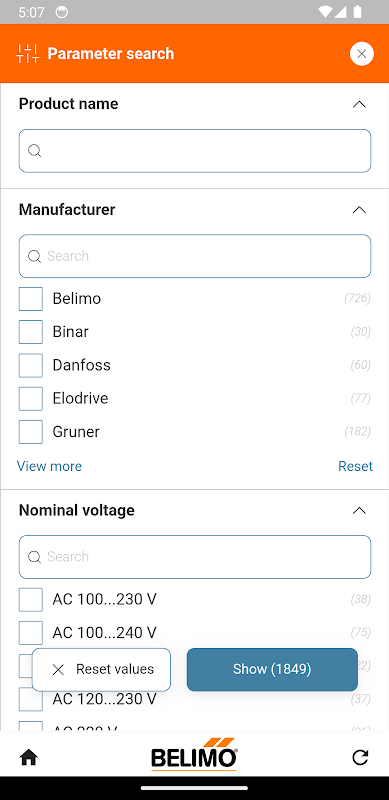Screen dimensions: 389x800
Task: Tap the Show (1849) button
Action: [272, 669]
